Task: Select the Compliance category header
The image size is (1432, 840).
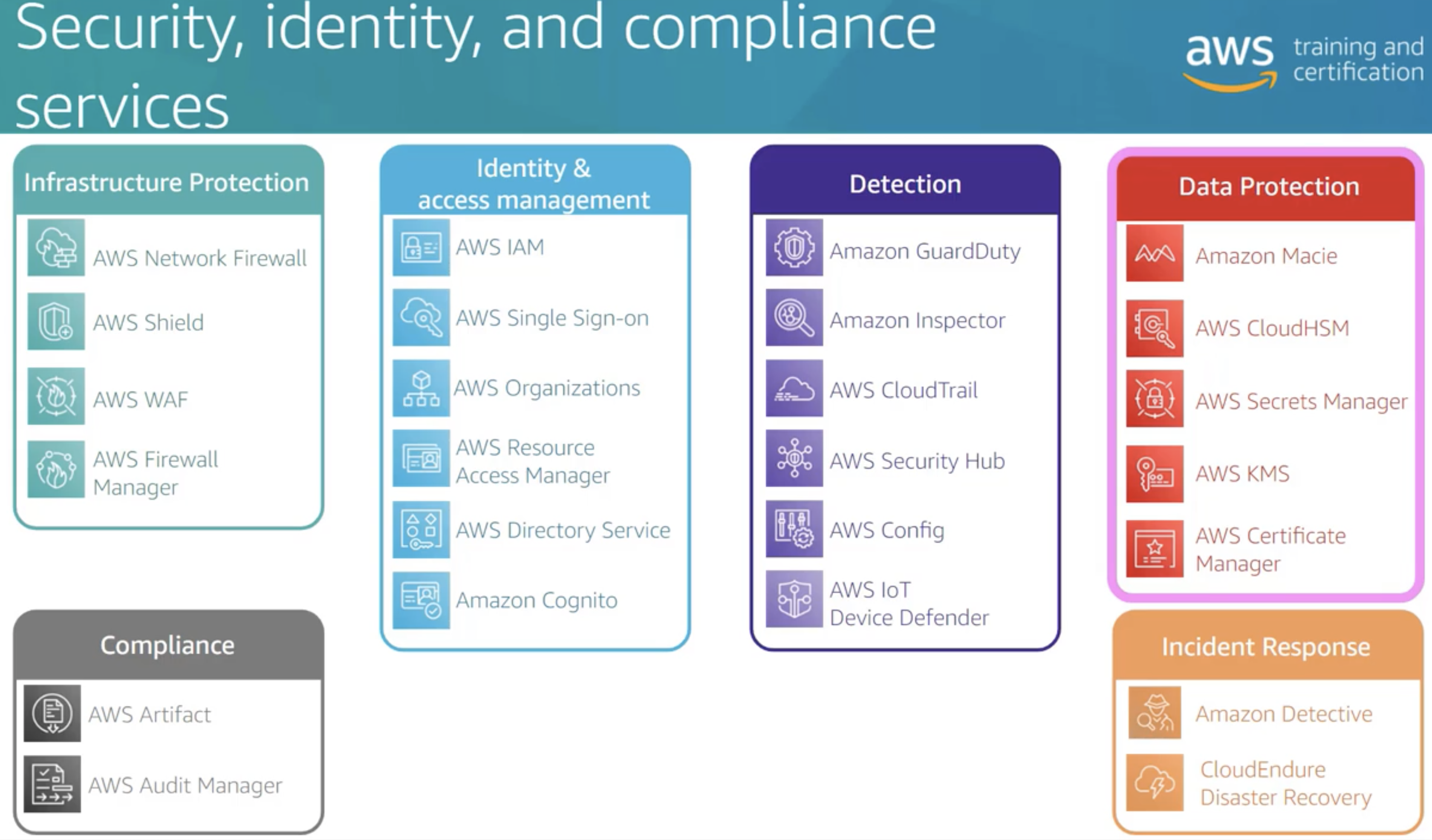Action: pyautogui.click(x=169, y=645)
